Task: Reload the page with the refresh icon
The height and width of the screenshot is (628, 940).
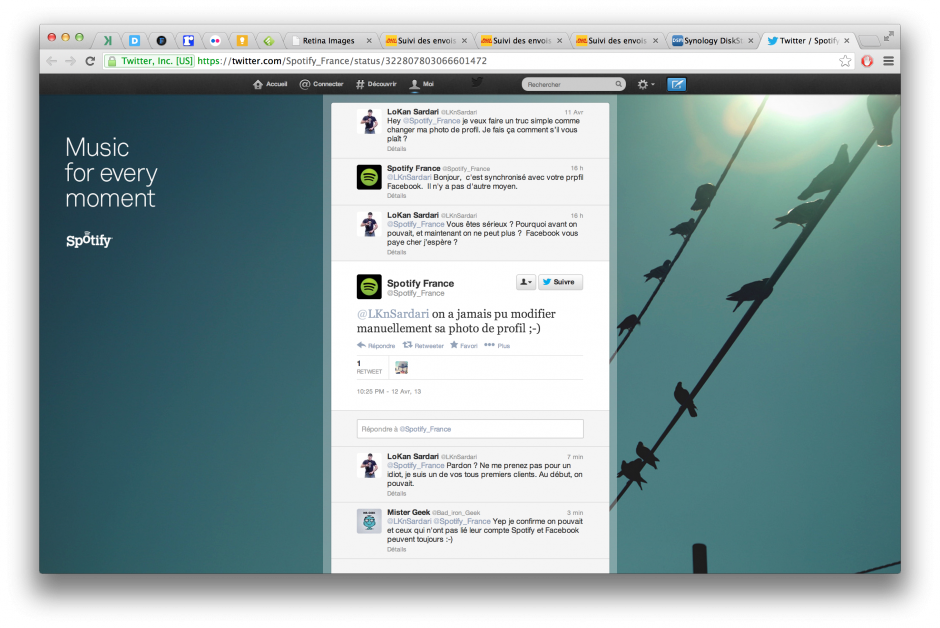Action: pyautogui.click(x=91, y=61)
